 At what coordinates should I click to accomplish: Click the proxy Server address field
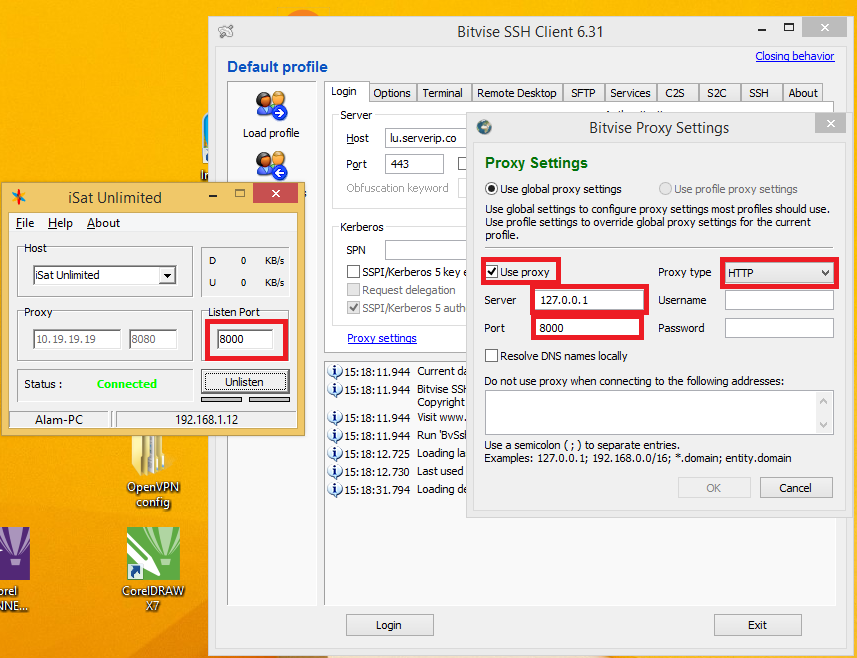(x=589, y=299)
